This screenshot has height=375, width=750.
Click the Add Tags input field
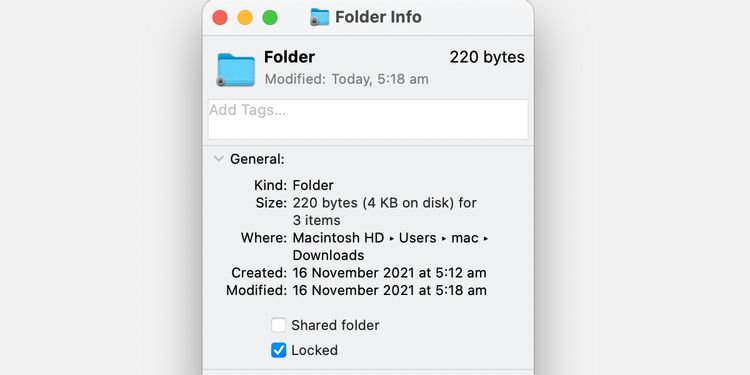click(368, 120)
